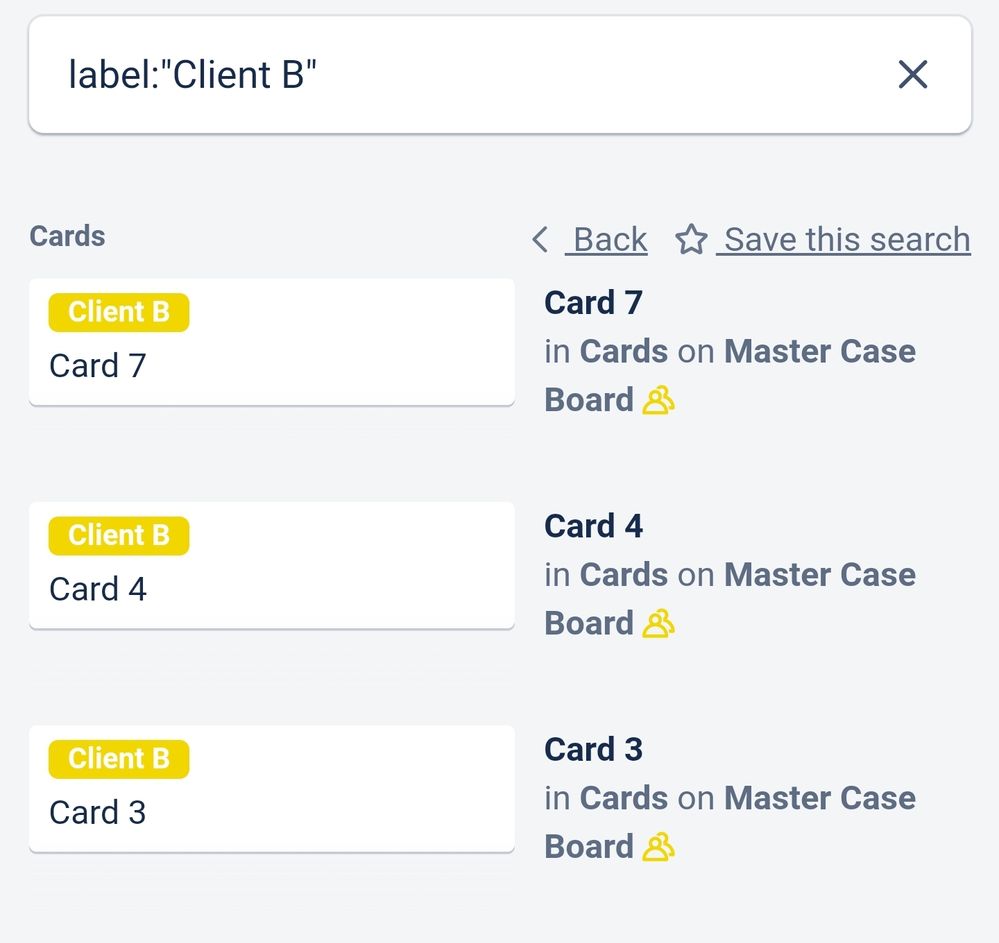Click the Client B label on Card 4
Image resolution: width=999 pixels, height=943 pixels.
coord(119,536)
